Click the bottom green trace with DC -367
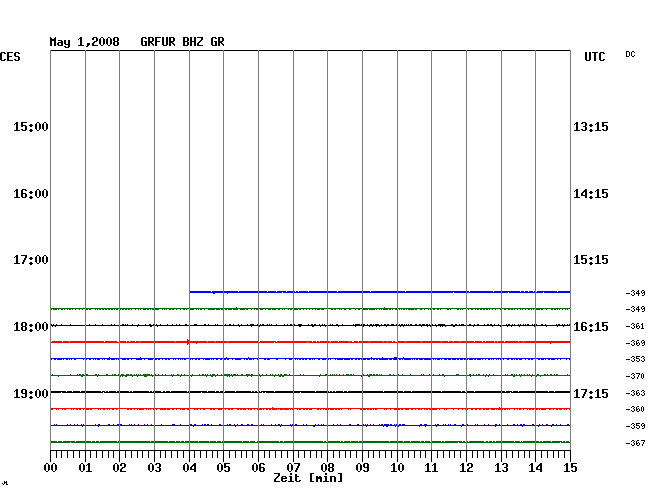This screenshot has height=494, width=650. coord(310,442)
